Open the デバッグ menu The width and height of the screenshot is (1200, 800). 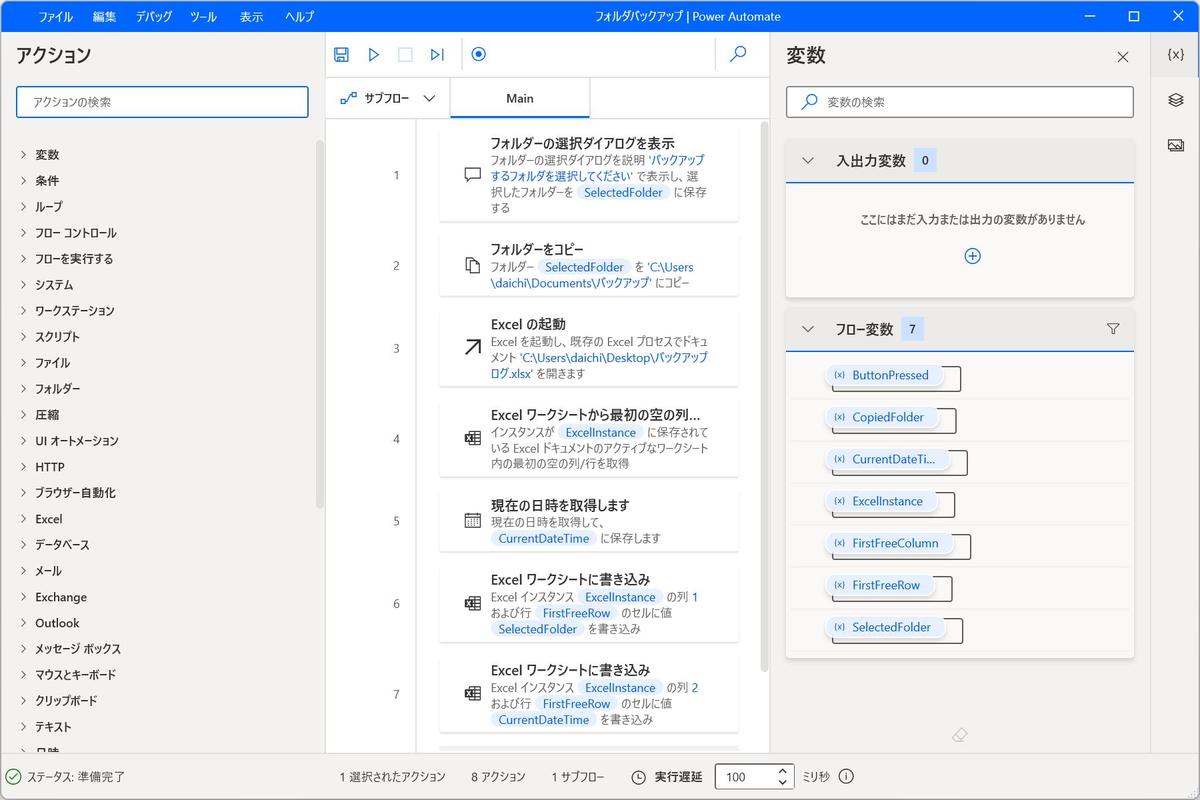153,17
